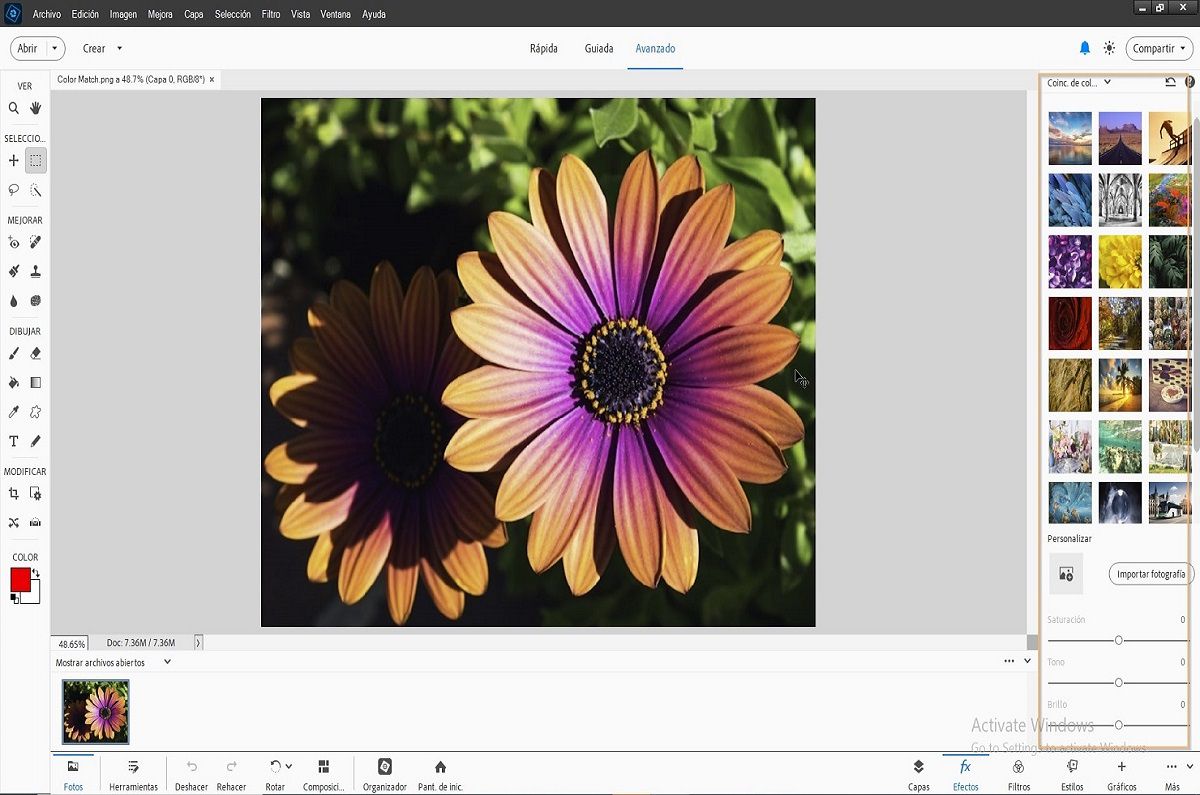
Task: Select the Spot Healing Brush tool
Action: tap(36, 242)
